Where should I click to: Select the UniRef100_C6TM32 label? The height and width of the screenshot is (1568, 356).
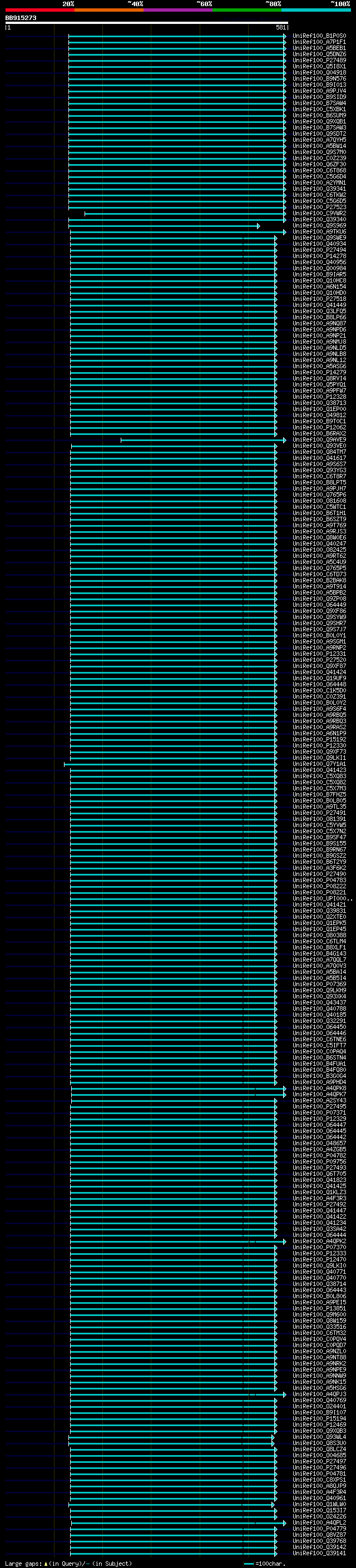[x=319, y=1333]
